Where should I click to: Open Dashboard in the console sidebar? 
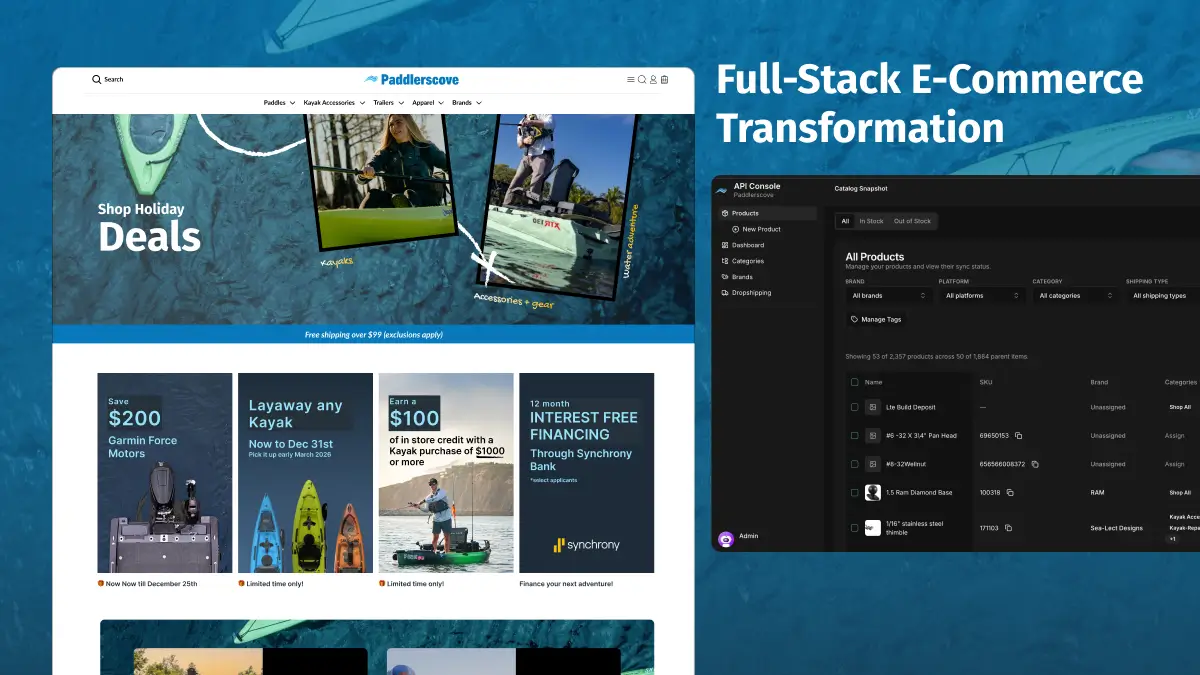(747, 245)
